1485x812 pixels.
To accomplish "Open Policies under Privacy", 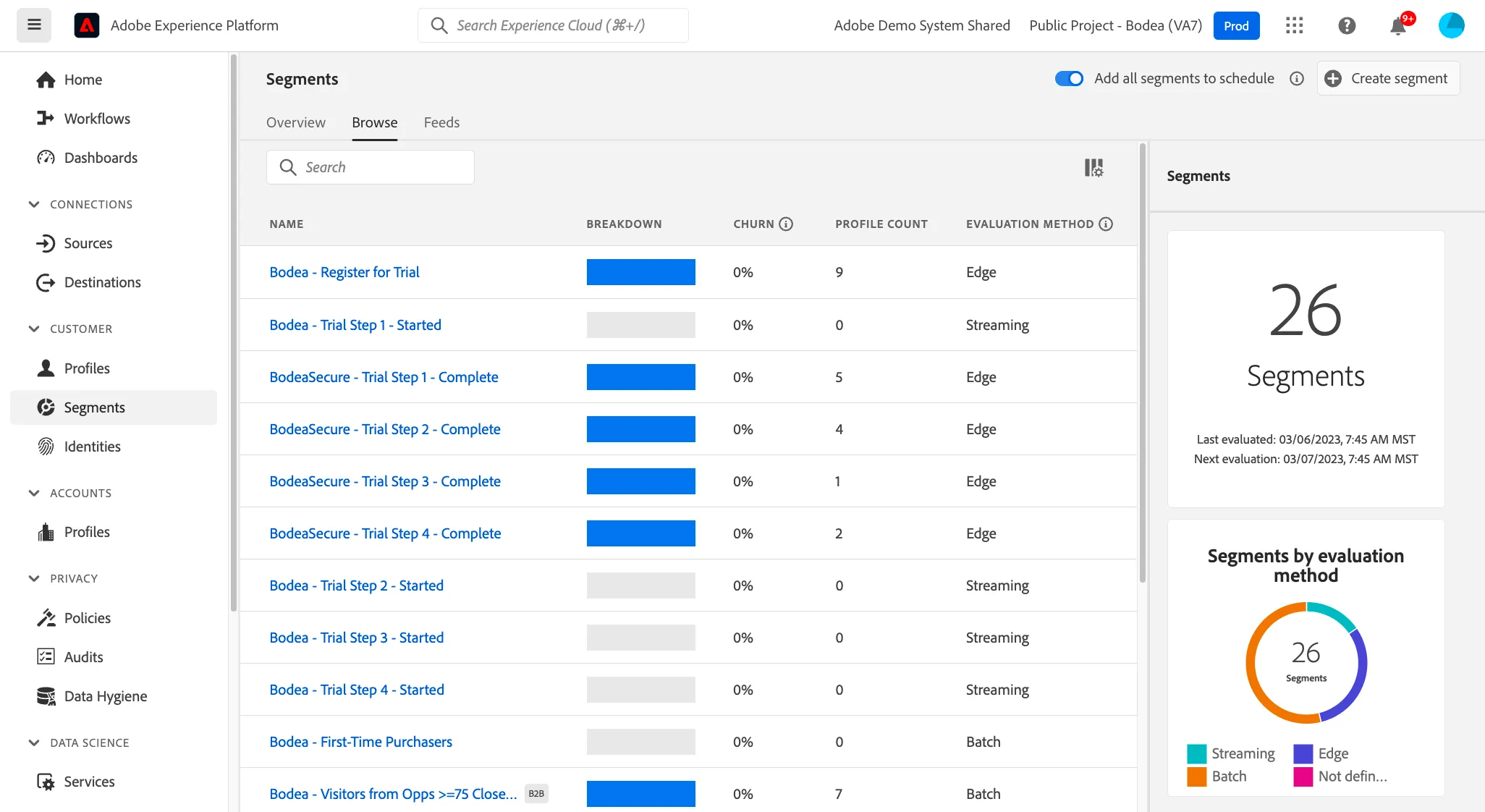I will [114, 618].
